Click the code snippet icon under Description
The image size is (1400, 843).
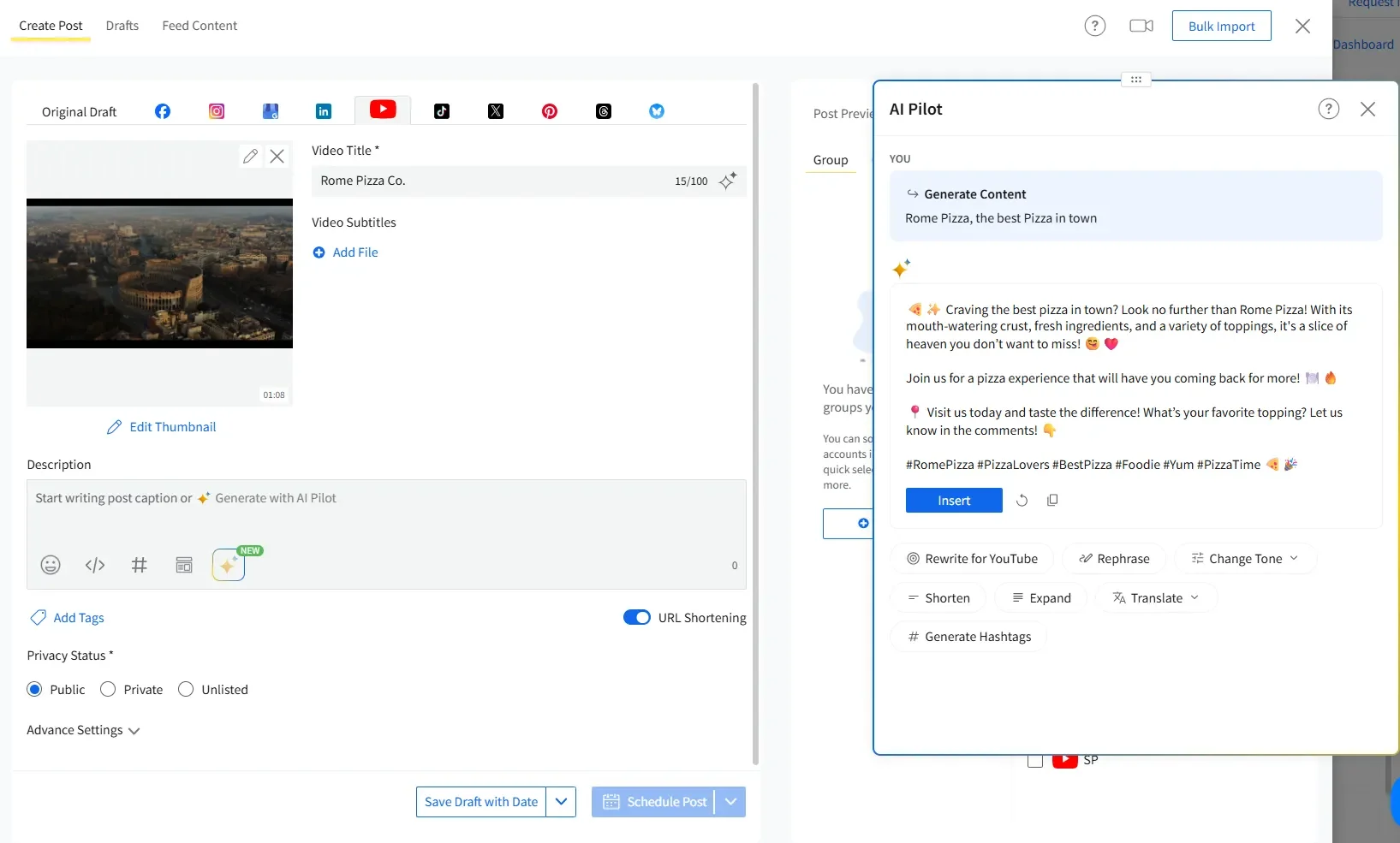94,565
